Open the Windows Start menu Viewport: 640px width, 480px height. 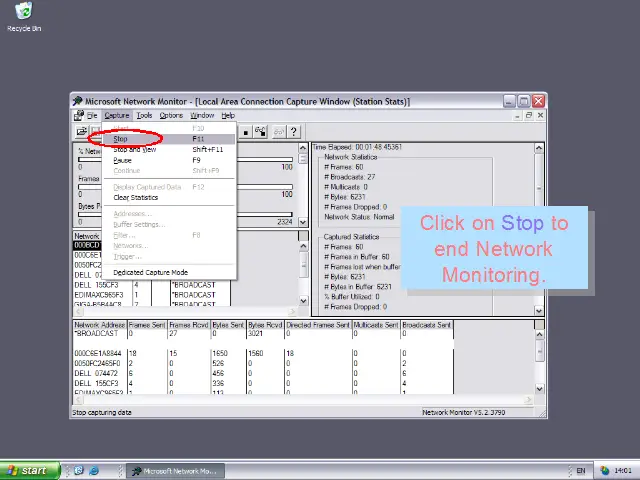tap(30, 471)
